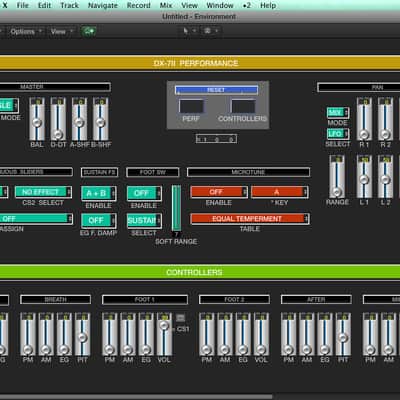
Task: Open the Foot SW ENABLE OFF dropdown
Action: 144,193
